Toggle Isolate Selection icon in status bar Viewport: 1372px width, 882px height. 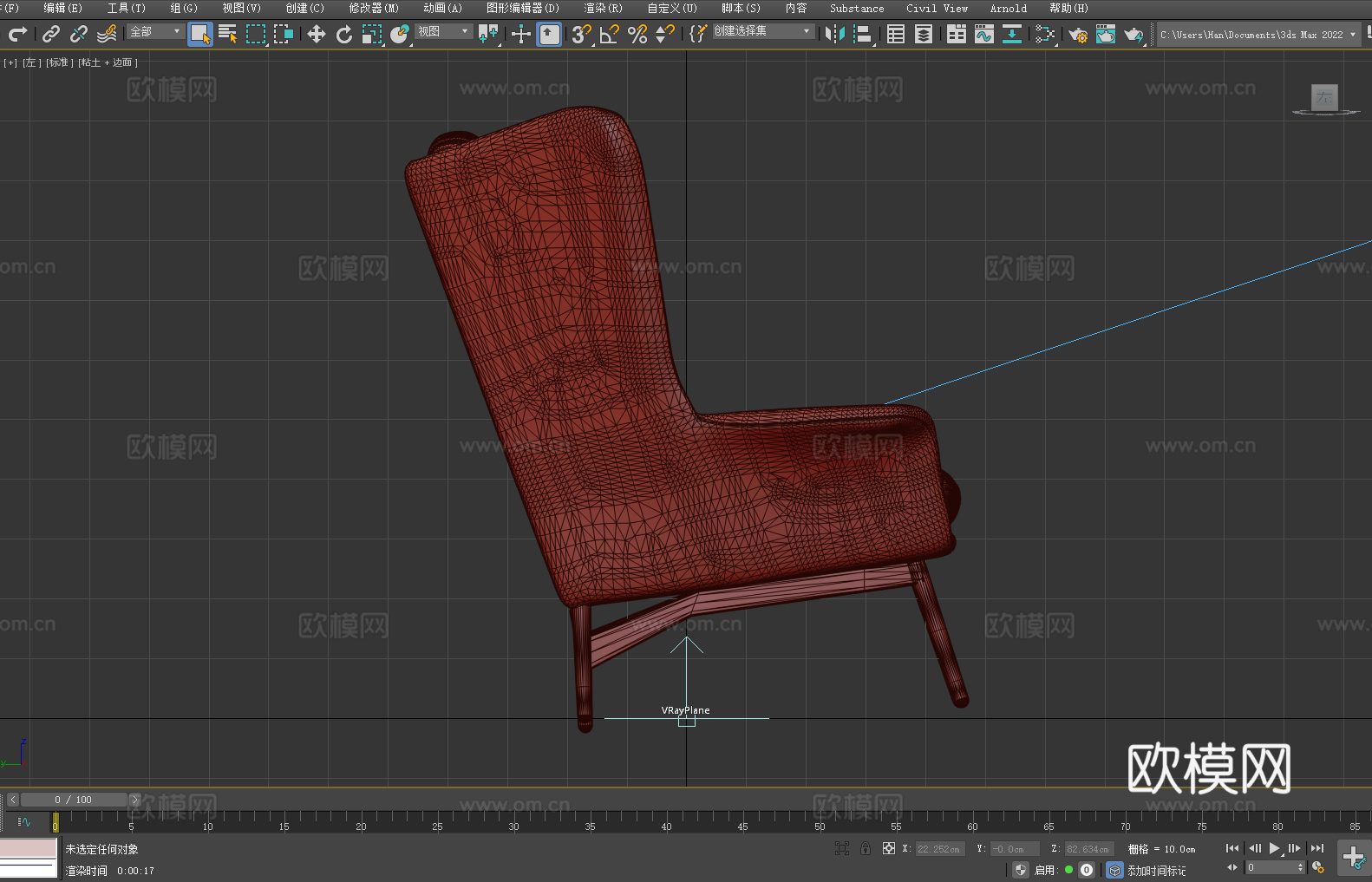(841, 848)
